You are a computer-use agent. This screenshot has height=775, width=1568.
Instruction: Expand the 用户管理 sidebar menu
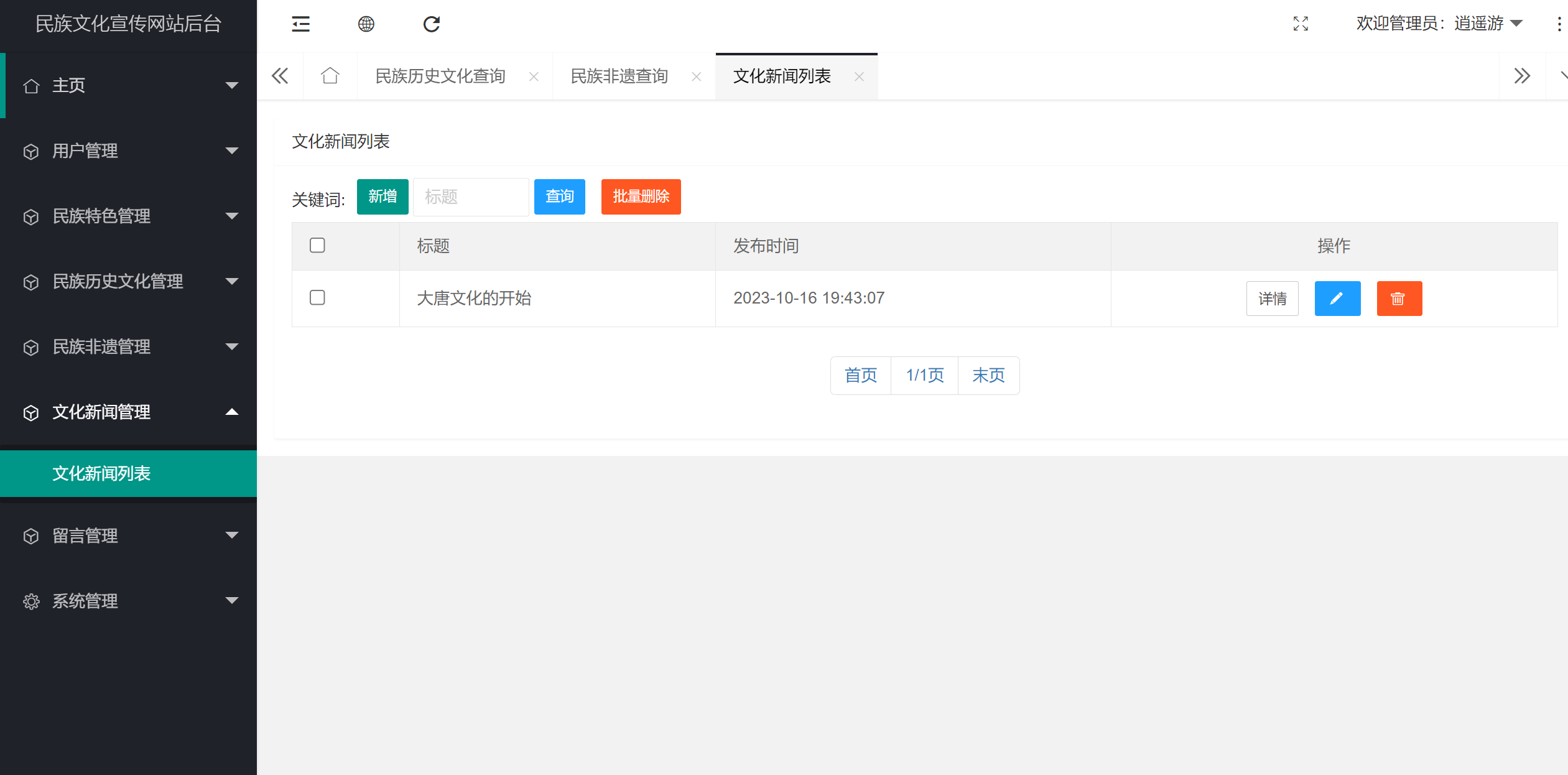(128, 151)
